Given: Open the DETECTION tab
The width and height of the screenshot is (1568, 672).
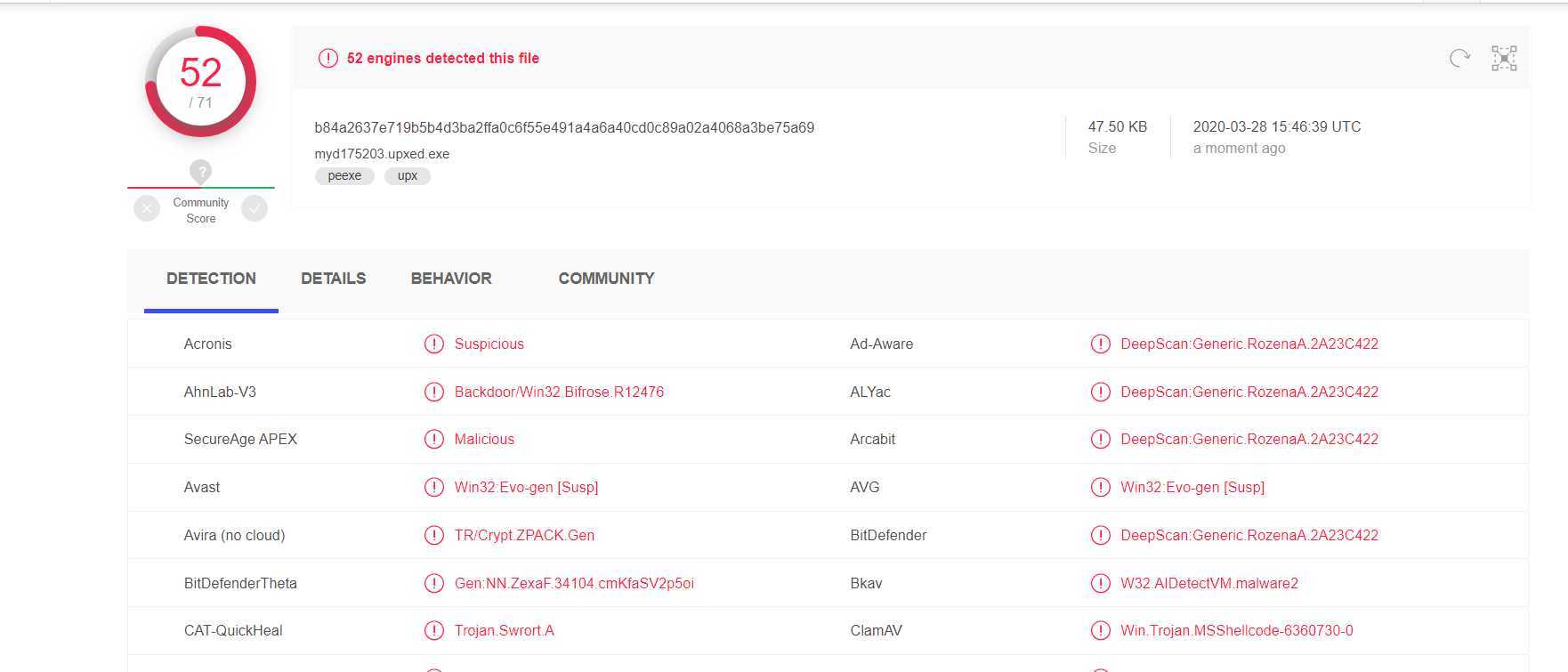Looking at the screenshot, I should [211, 279].
